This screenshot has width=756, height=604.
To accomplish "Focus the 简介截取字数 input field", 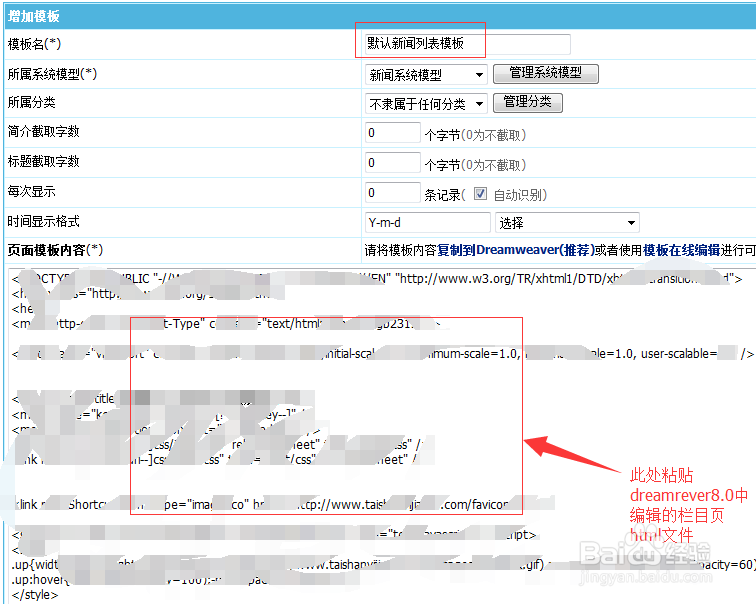I will coord(392,133).
